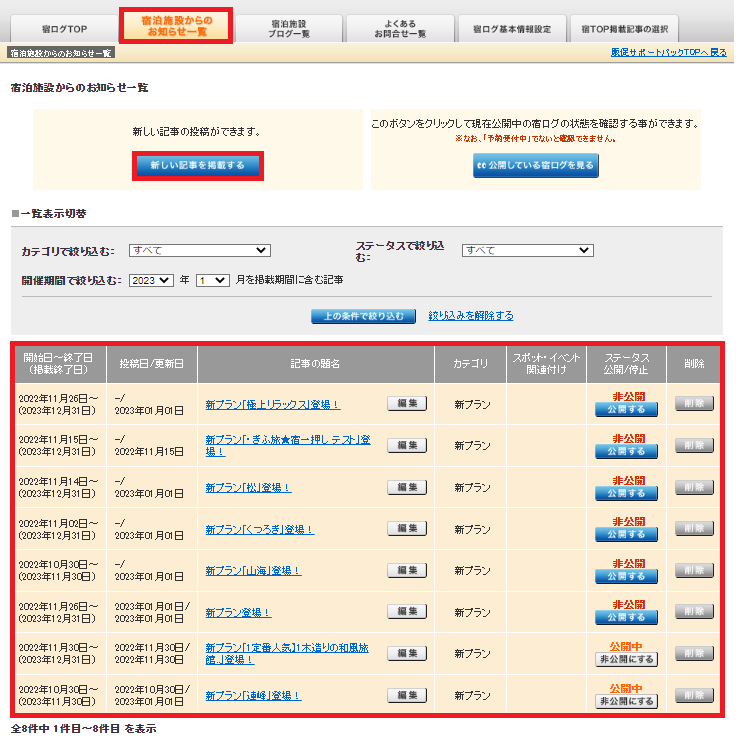Click 公開している宿ログを見る button
The height and width of the screenshot is (745, 741).
click(x=535, y=166)
